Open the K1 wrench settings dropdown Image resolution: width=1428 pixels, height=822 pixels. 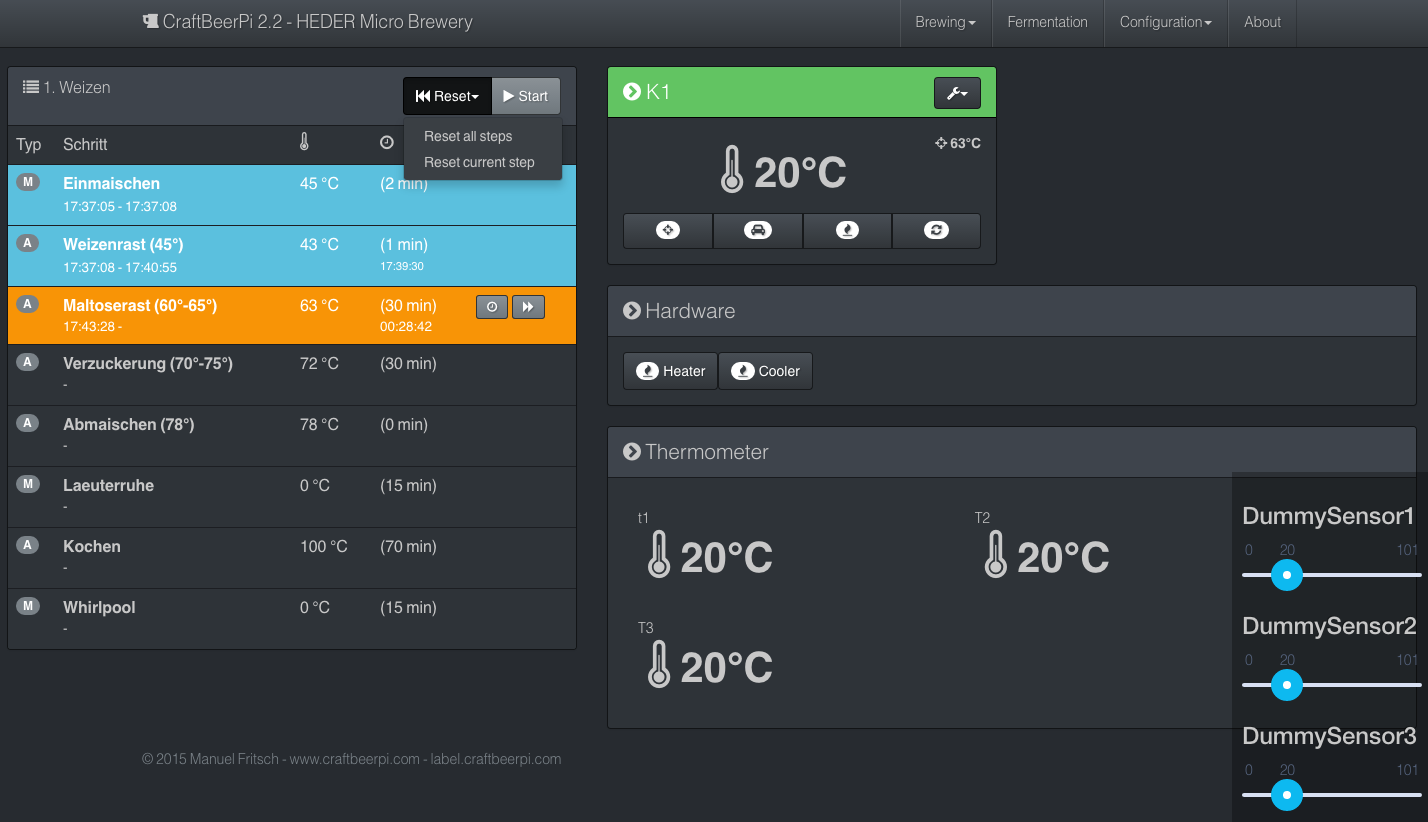(957, 93)
